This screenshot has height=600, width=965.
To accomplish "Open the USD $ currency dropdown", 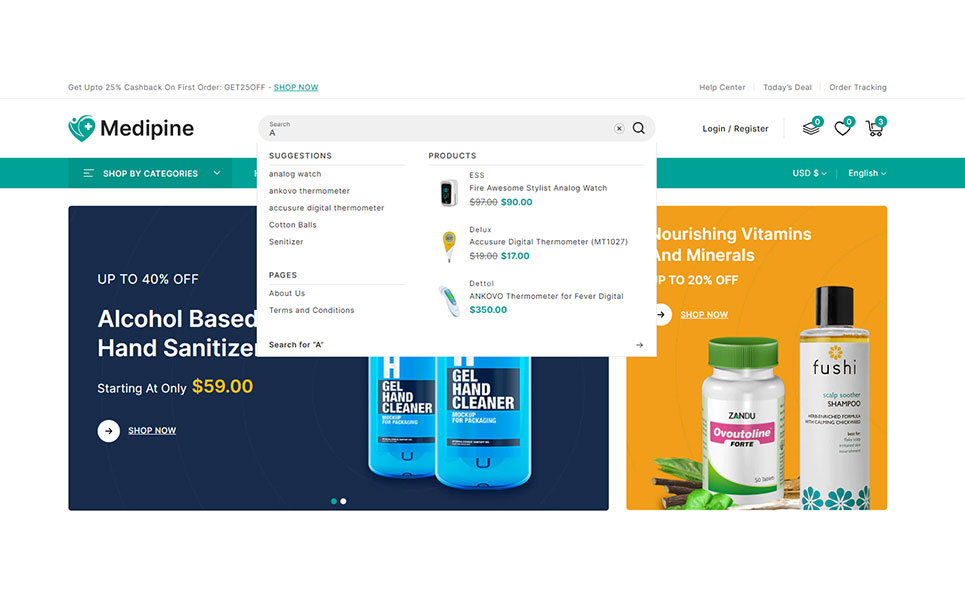I will 809,174.
